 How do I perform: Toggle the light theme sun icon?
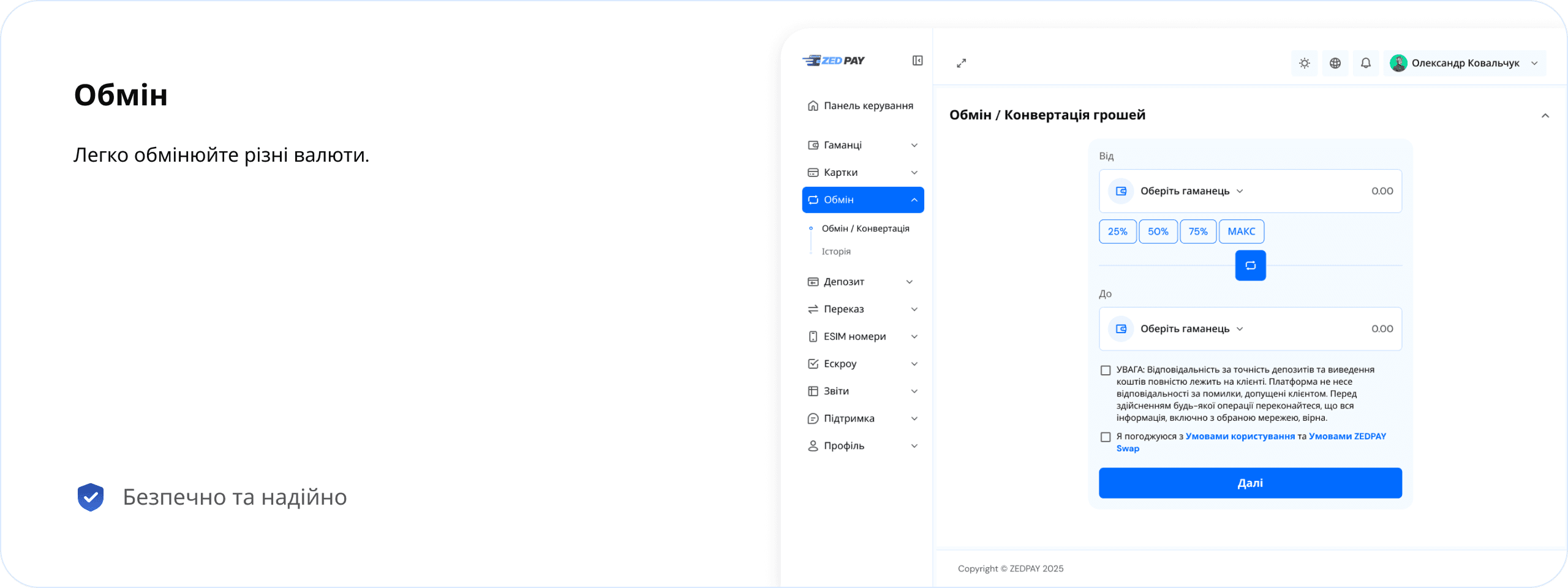[1304, 63]
